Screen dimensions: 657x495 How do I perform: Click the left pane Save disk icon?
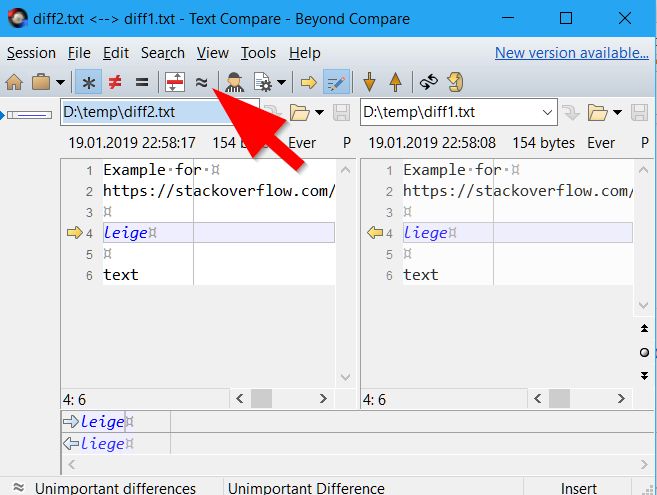point(341,112)
